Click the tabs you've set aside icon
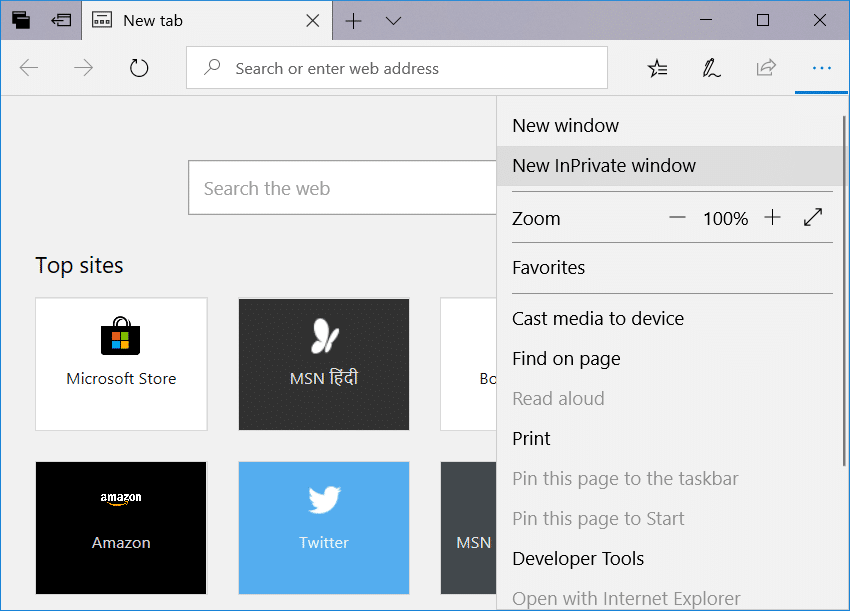Screen dimensions: 850x611 [x=21, y=20]
